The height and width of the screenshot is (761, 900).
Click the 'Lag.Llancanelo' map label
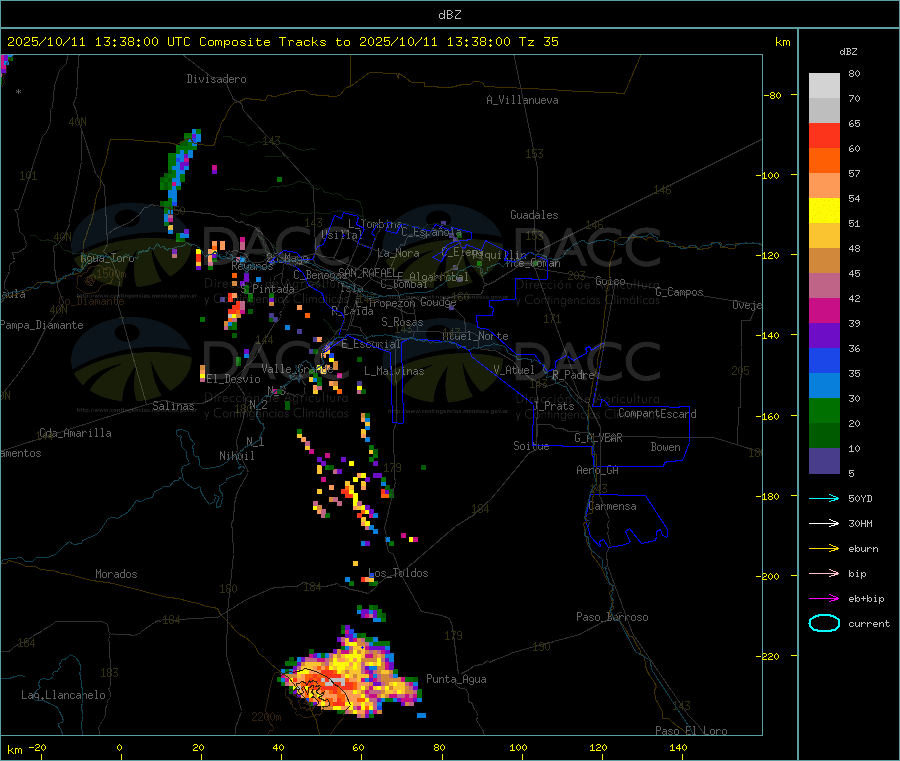click(x=63, y=695)
